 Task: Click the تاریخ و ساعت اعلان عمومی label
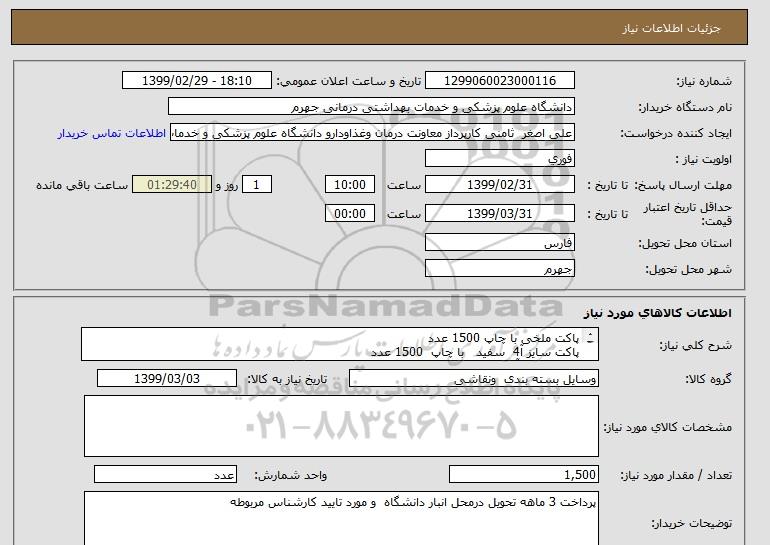point(349,81)
